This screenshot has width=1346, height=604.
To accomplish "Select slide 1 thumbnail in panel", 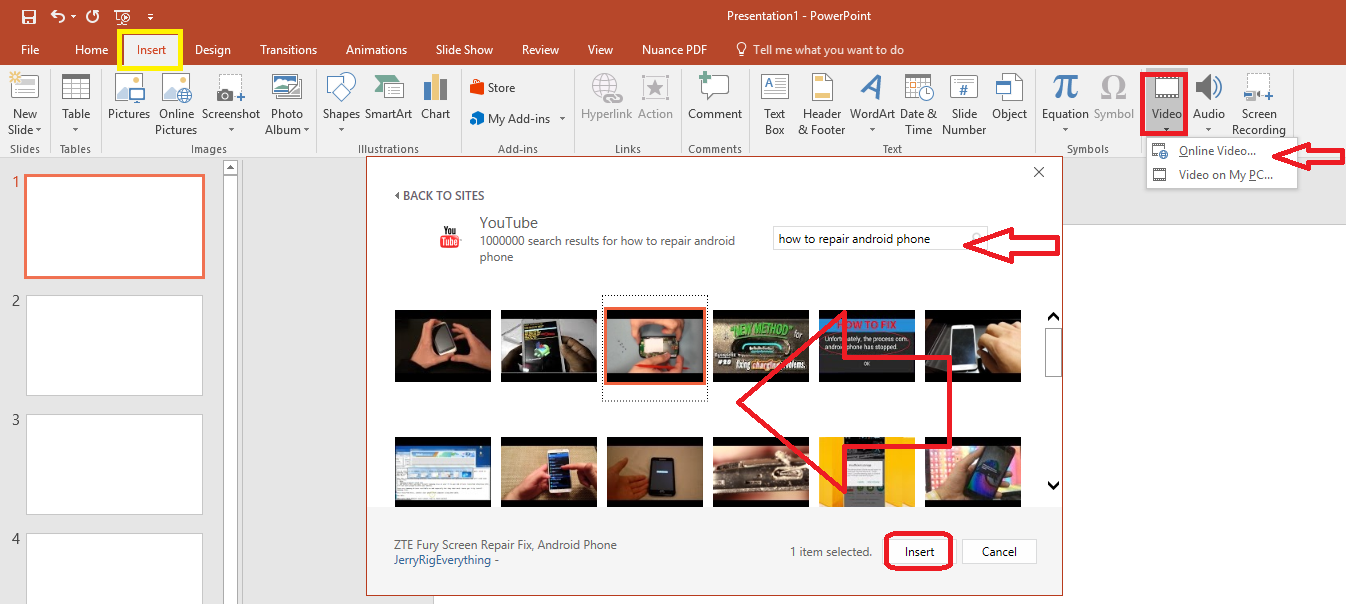I will click(x=114, y=226).
